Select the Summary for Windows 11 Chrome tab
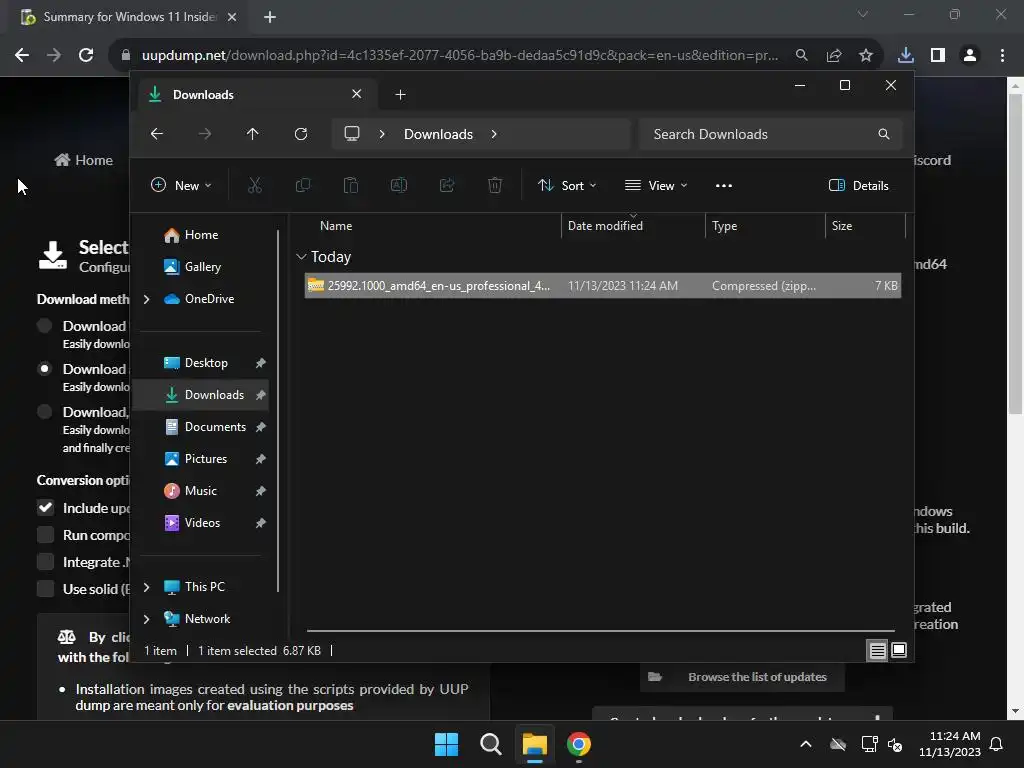Image resolution: width=1024 pixels, height=768 pixels. point(128,17)
